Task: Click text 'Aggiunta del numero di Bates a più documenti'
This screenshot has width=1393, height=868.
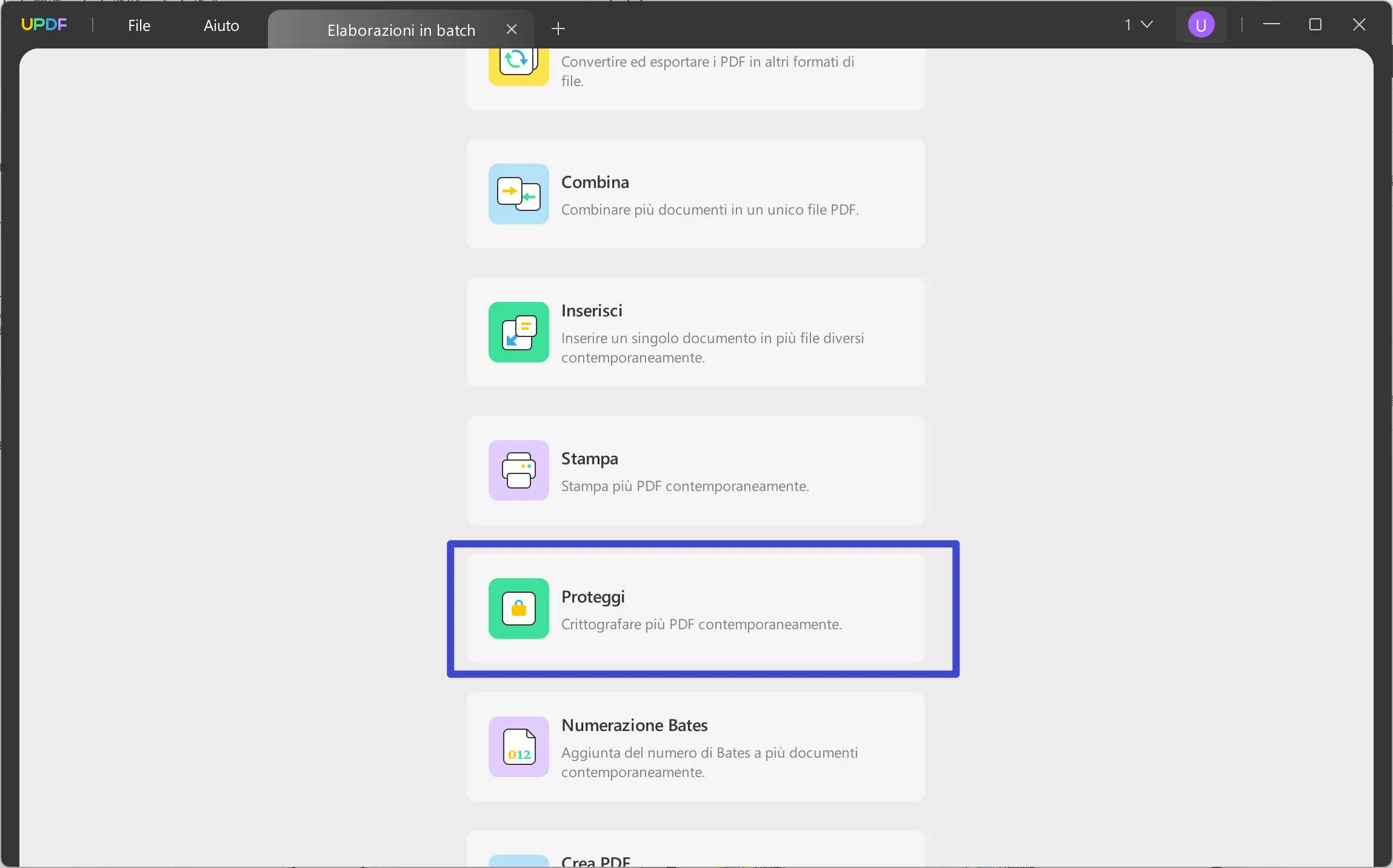Action: (709, 753)
